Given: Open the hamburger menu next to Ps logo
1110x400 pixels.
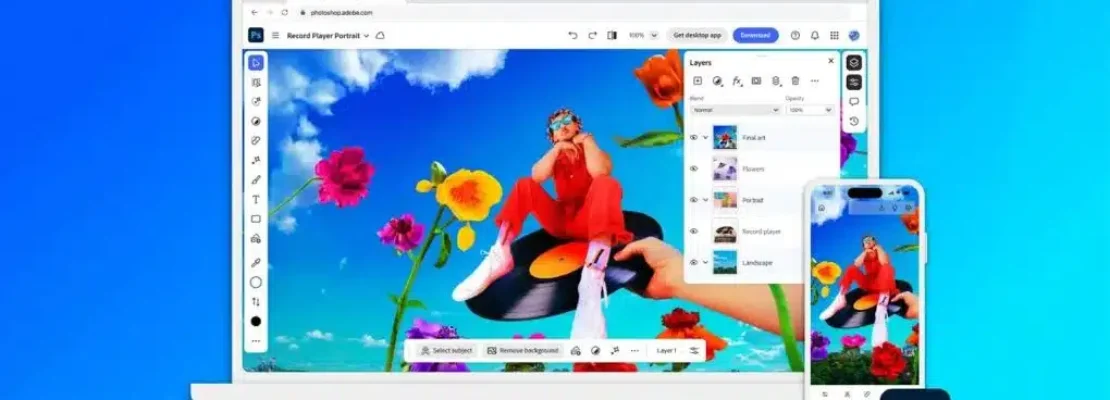Looking at the screenshot, I should pyautogui.click(x=275, y=35).
